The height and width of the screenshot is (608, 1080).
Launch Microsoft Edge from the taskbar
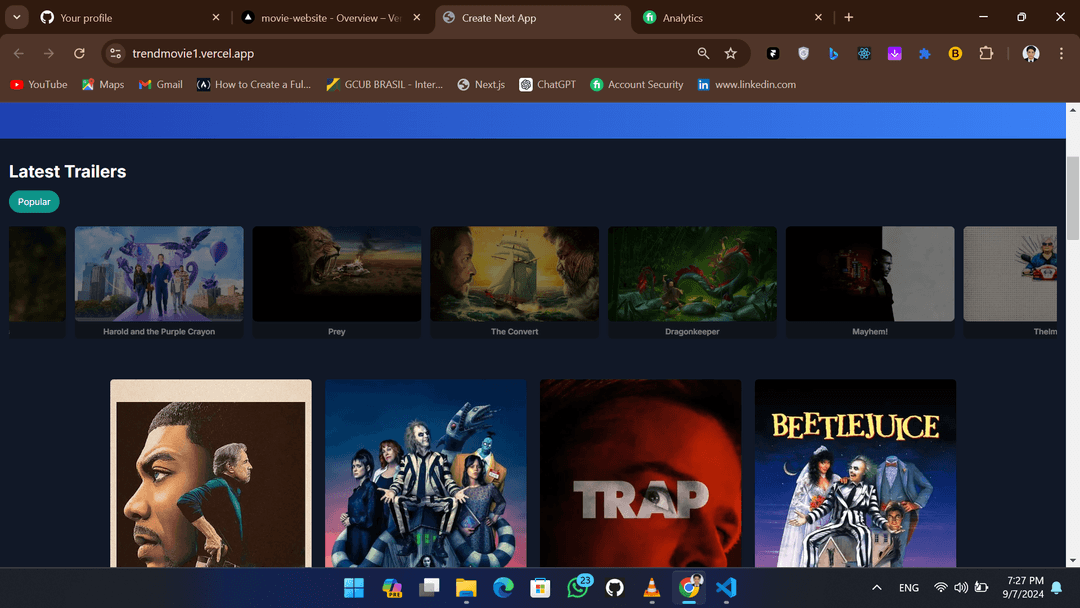503,587
